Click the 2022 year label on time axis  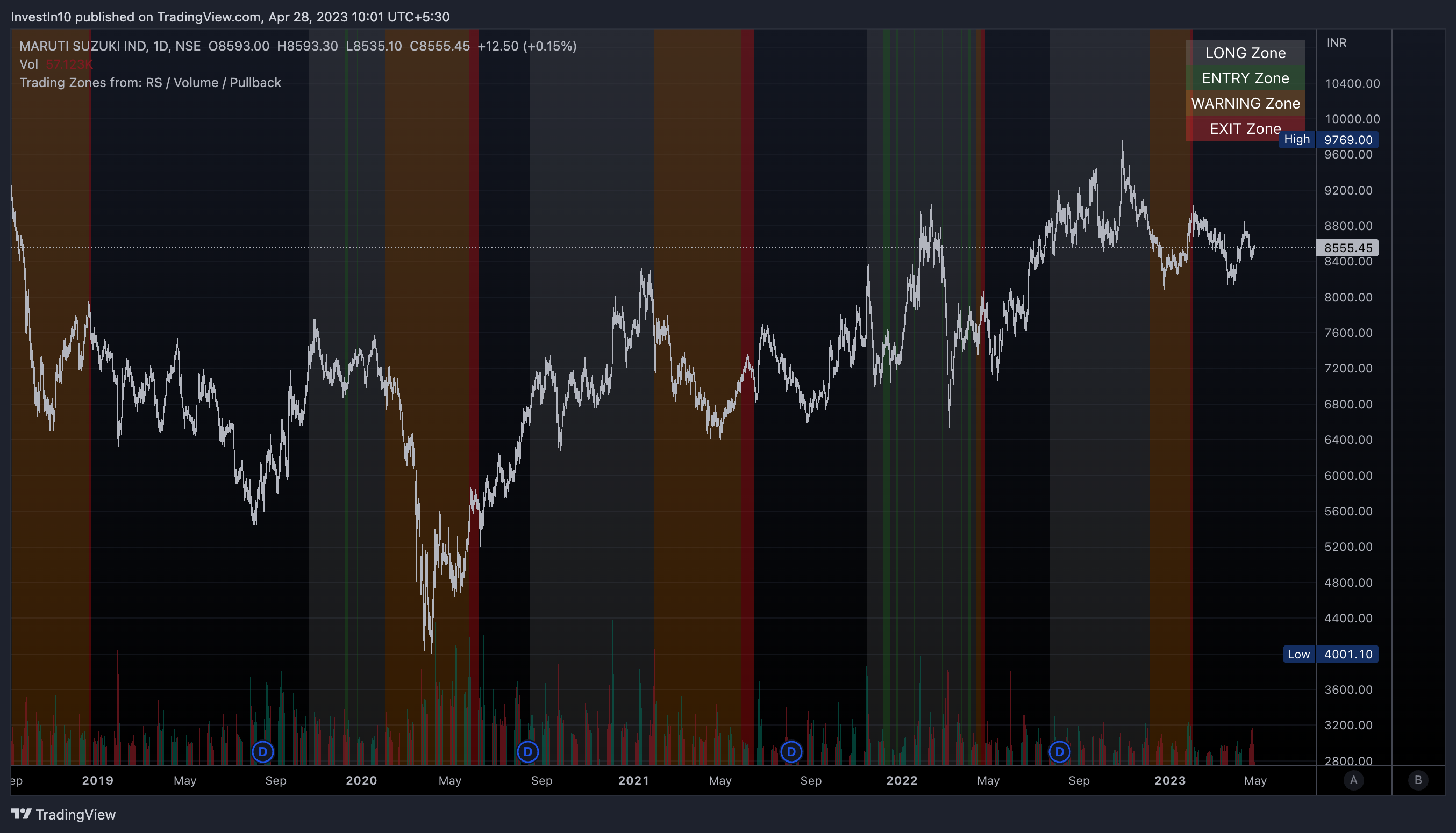(902, 780)
